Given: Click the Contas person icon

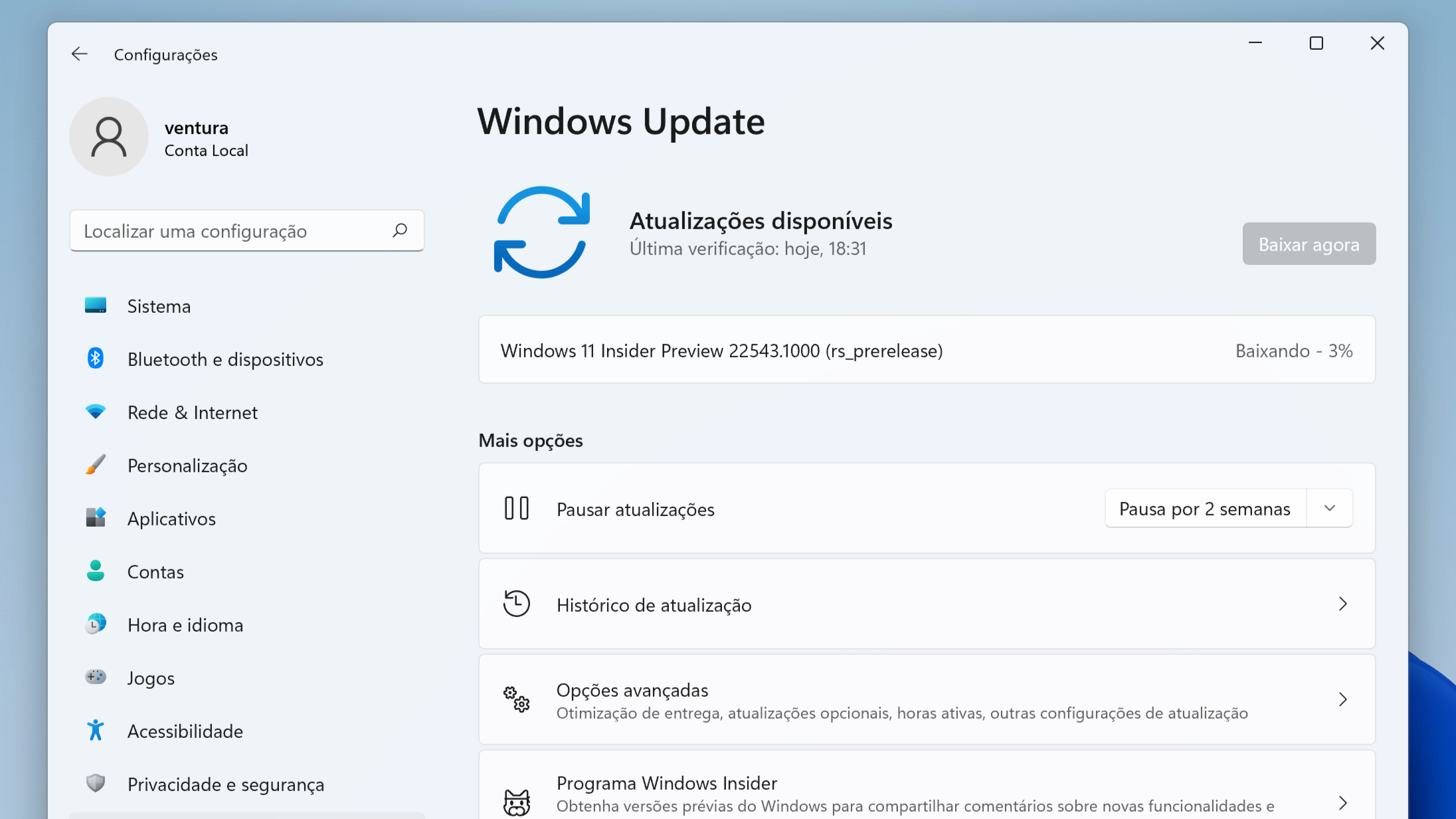Looking at the screenshot, I should click(96, 571).
